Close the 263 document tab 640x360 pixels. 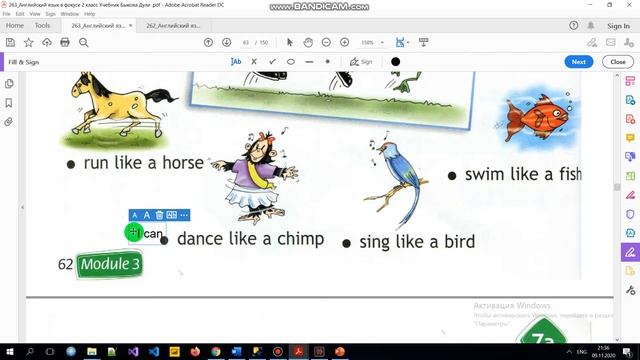click(131, 25)
